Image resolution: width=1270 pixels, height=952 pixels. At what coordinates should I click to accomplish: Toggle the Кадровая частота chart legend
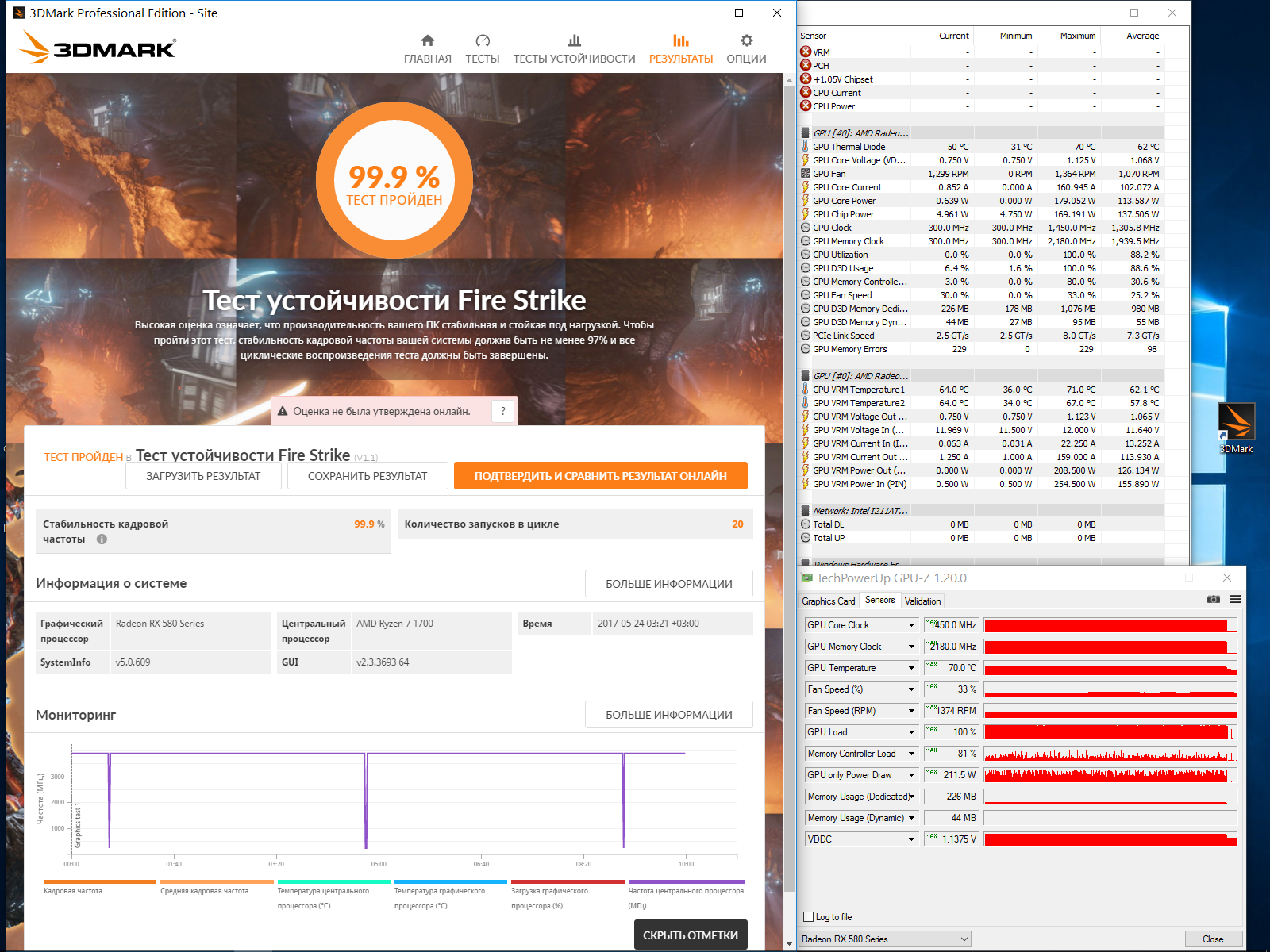pyautogui.click(x=100, y=887)
